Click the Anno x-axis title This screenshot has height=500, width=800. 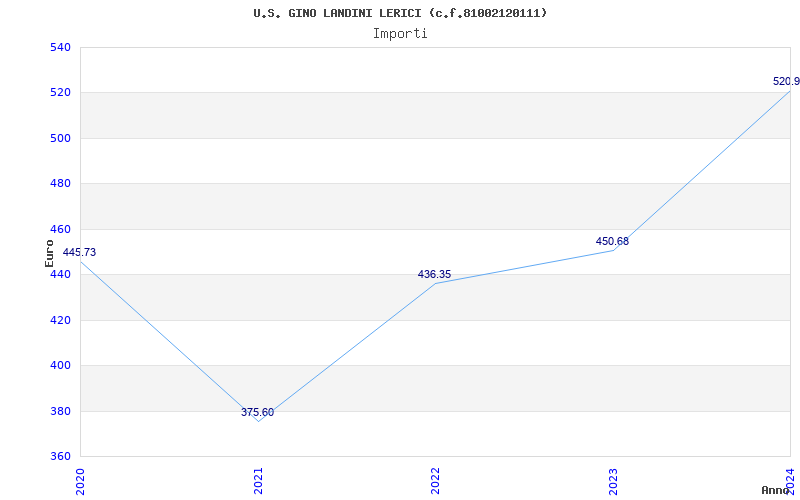tap(776, 490)
